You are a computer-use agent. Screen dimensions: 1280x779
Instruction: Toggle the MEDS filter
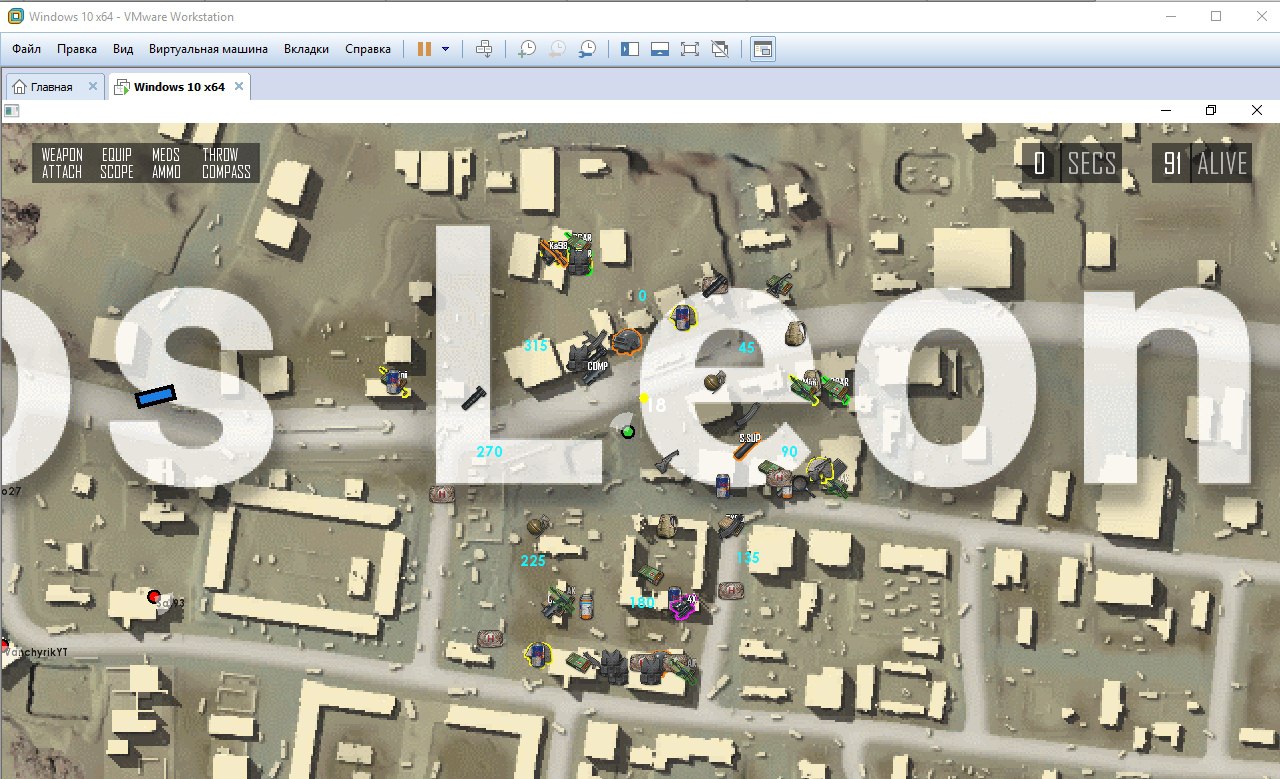click(x=166, y=155)
